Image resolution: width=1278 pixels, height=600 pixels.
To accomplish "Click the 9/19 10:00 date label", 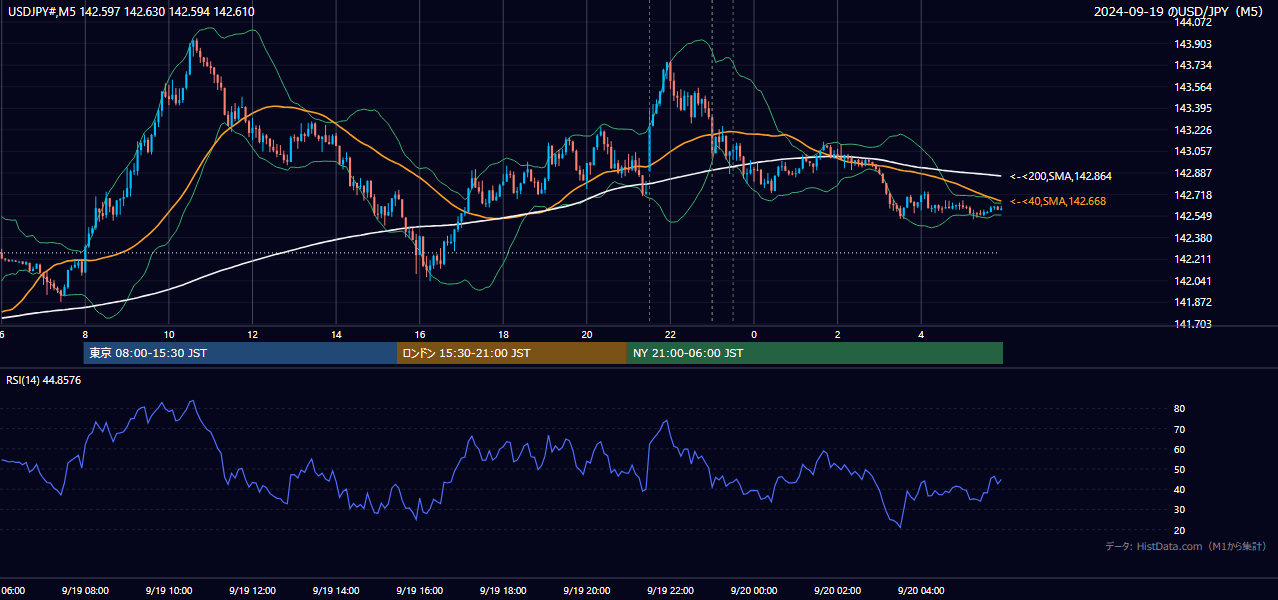I will tap(168, 591).
